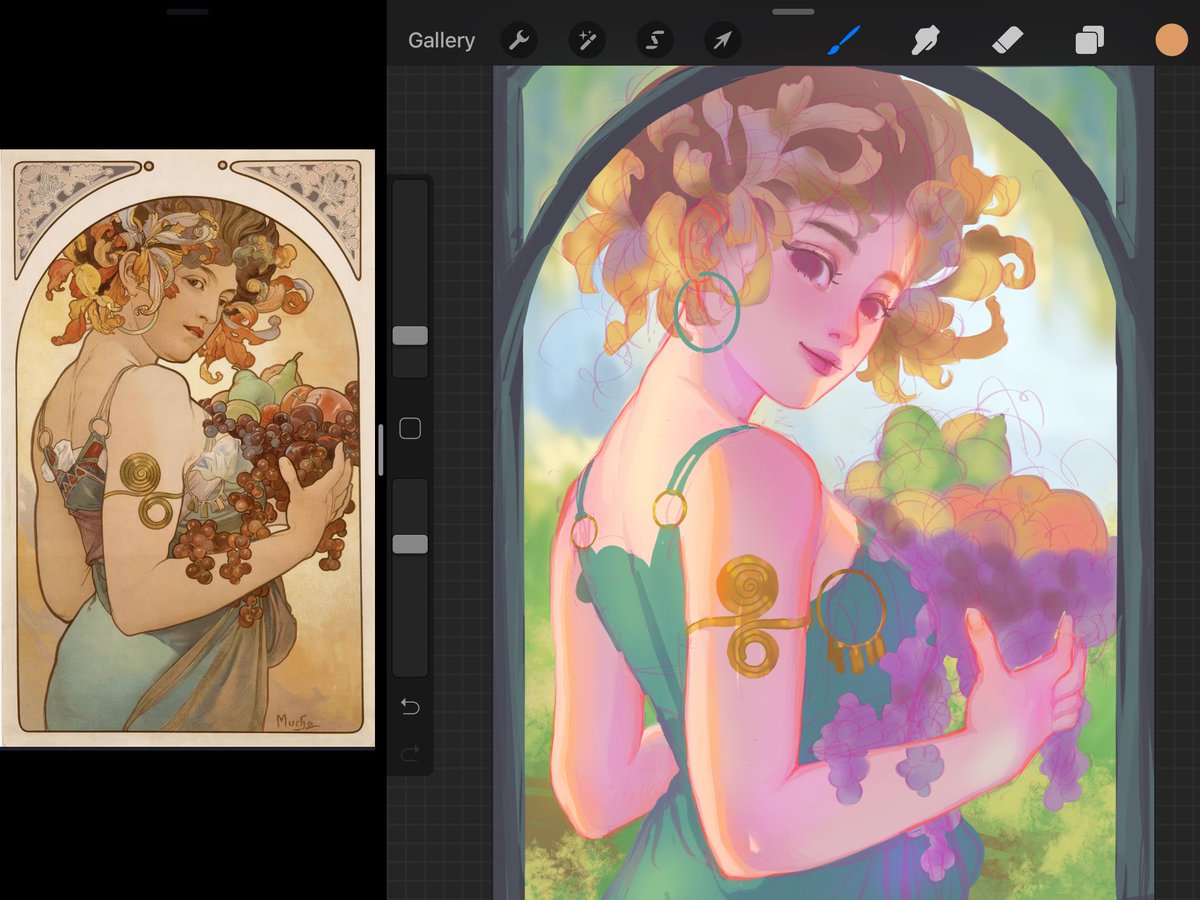Tap the top handle of reference app
Viewport: 1200px width, 900px height.
point(188,11)
